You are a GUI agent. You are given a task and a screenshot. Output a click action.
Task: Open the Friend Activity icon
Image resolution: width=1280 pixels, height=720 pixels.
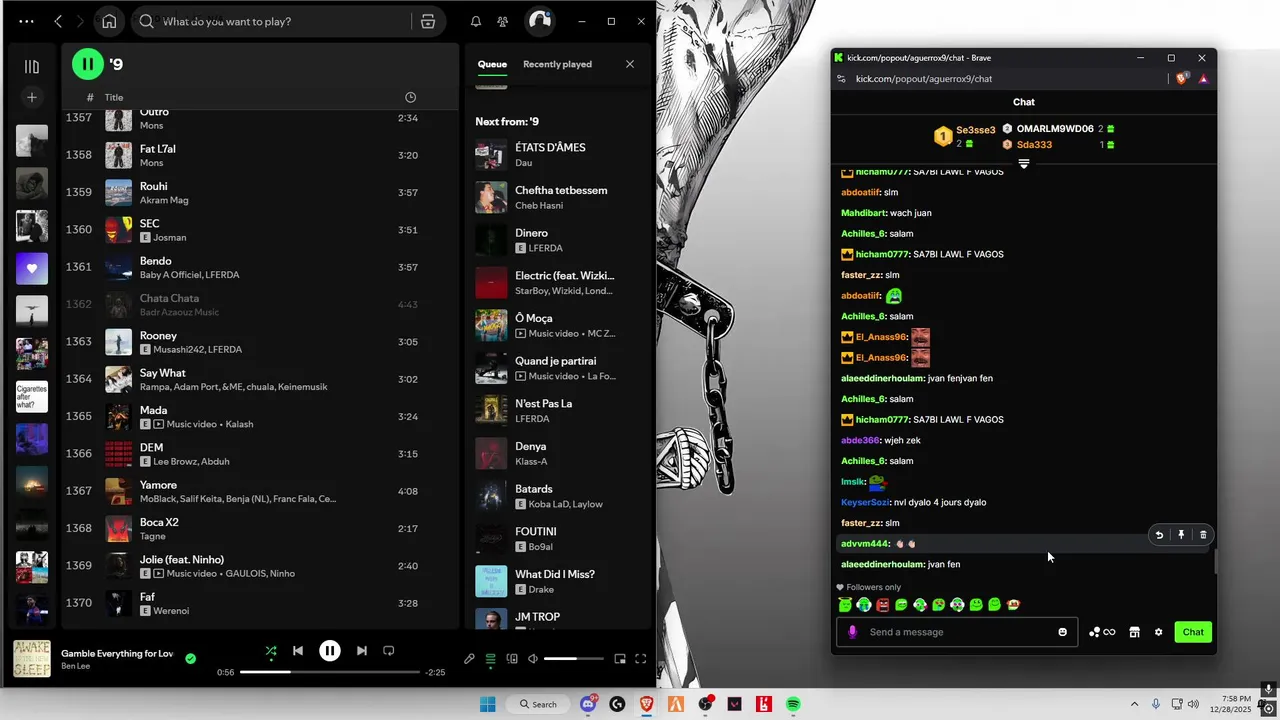click(x=503, y=21)
